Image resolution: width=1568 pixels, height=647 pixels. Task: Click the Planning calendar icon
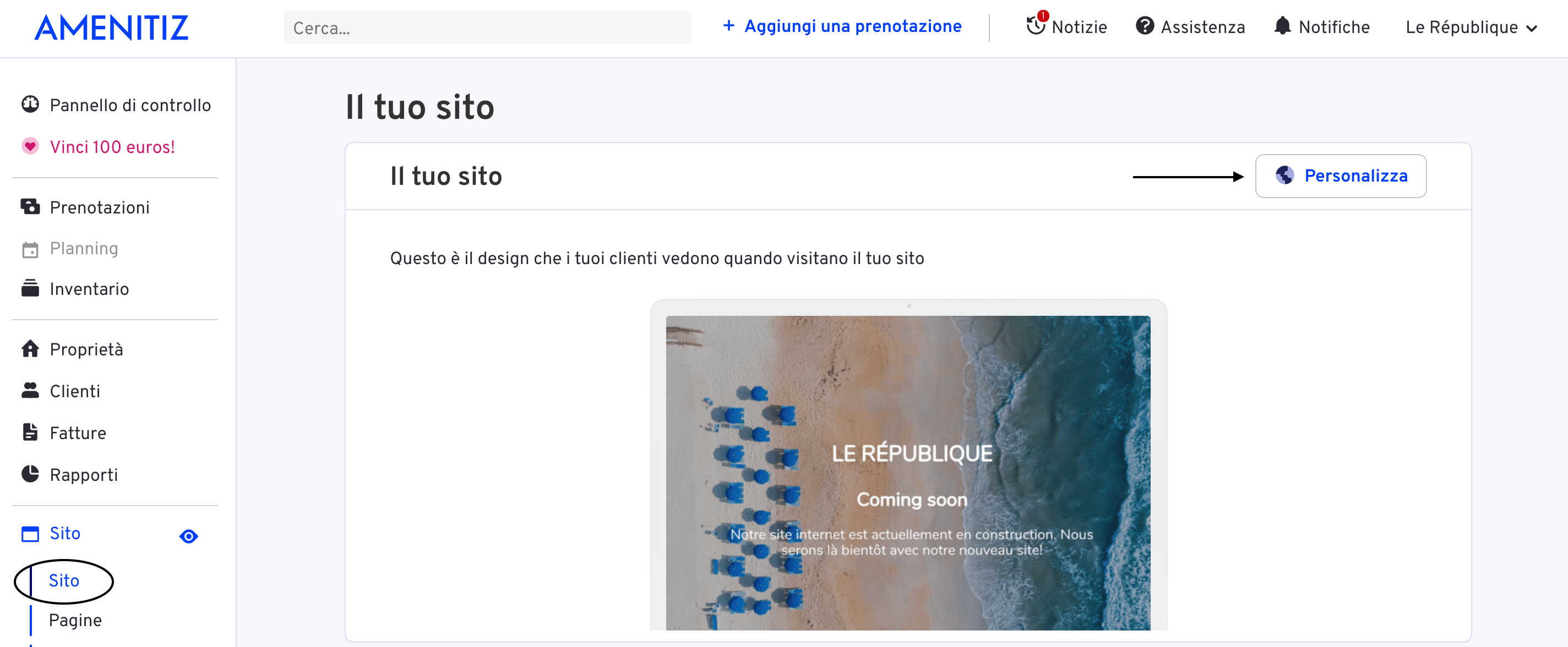tap(30, 249)
